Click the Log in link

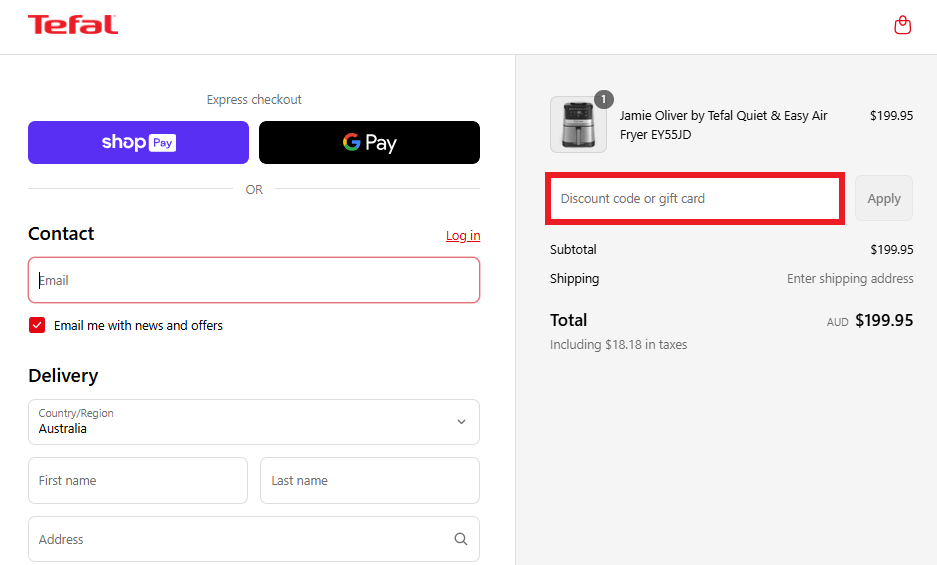click(x=463, y=236)
